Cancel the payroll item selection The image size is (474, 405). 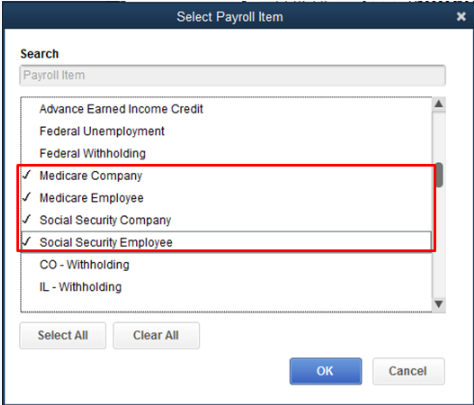click(408, 371)
